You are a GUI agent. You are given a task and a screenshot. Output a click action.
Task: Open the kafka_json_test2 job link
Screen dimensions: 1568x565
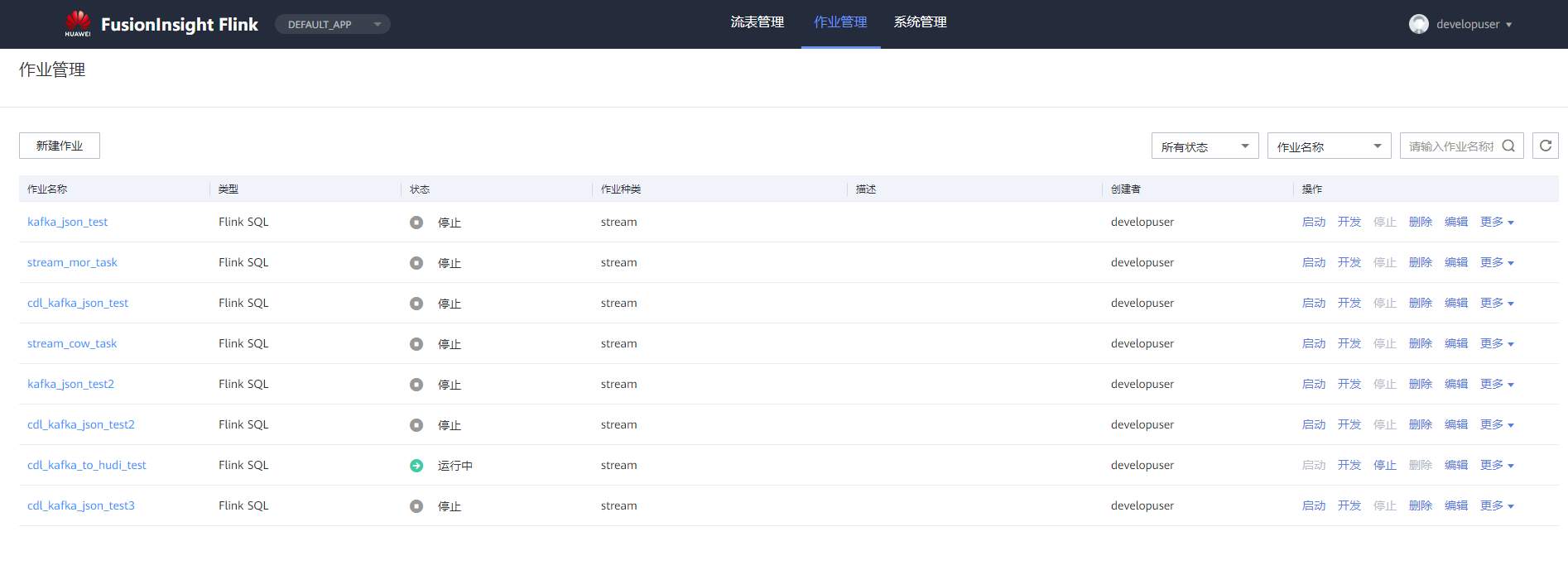pyautogui.click(x=71, y=384)
